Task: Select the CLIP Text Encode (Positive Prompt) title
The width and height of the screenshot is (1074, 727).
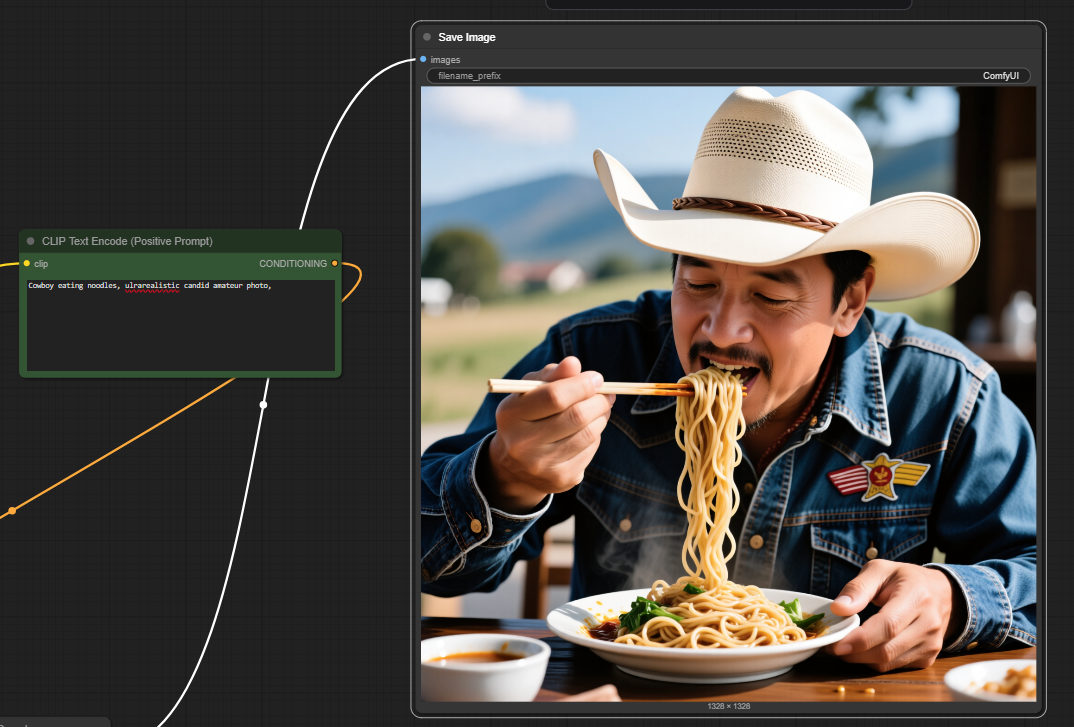Action: click(x=127, y=241)
